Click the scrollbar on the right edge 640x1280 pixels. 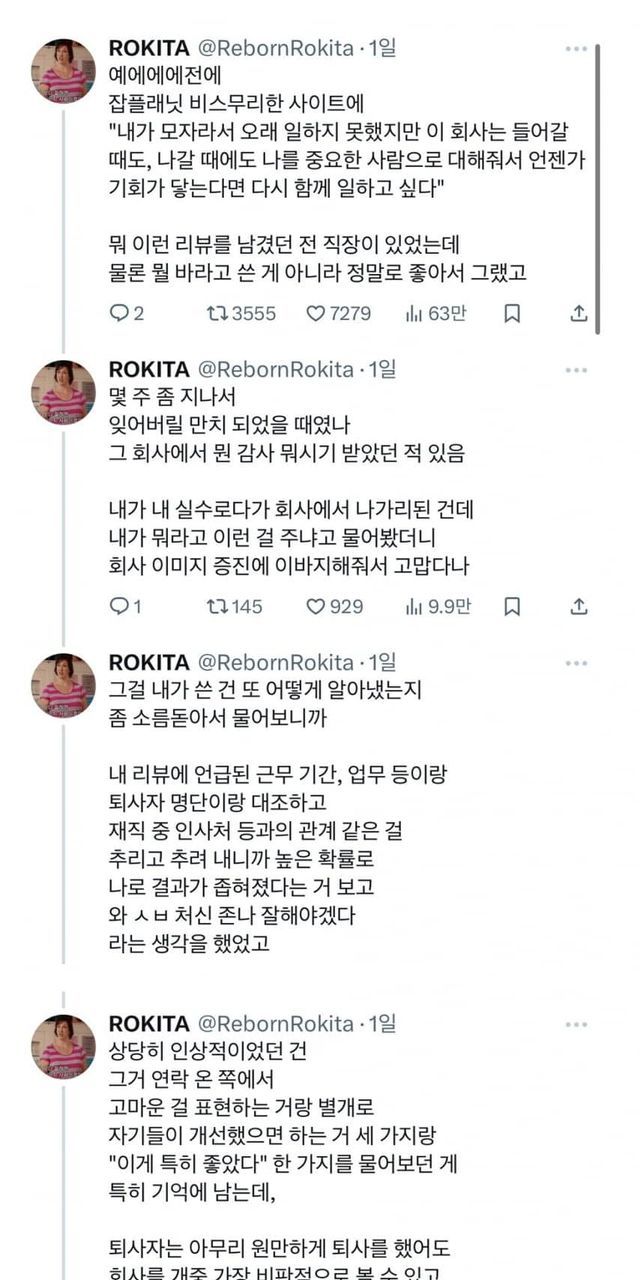pyautogui.click(x=598, y=188)
